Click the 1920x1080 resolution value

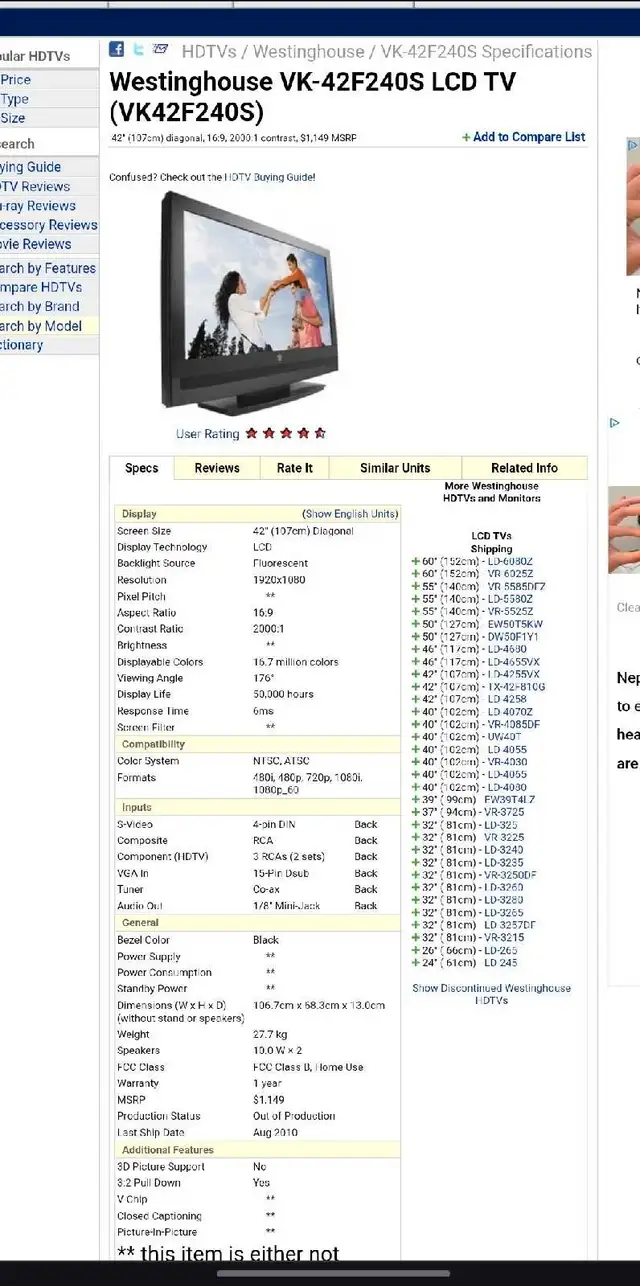(x=280, y=580)
